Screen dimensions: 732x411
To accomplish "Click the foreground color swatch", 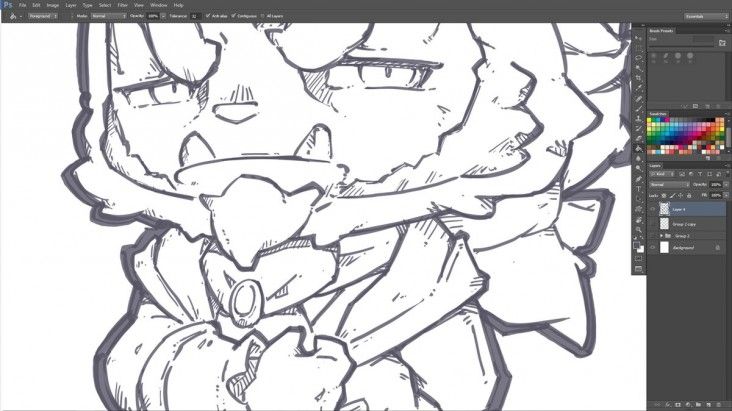I will point(636,245).
